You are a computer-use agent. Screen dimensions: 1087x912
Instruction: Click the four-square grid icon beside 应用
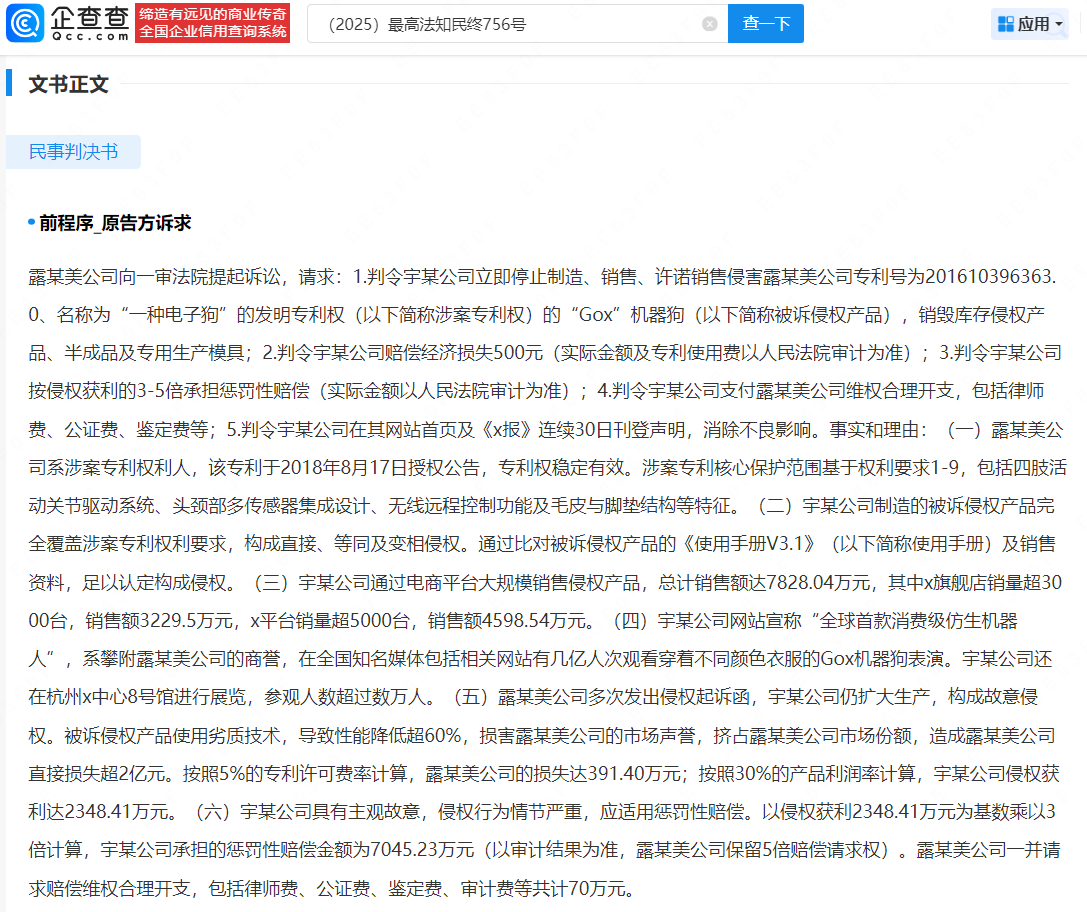(1006, 24)
